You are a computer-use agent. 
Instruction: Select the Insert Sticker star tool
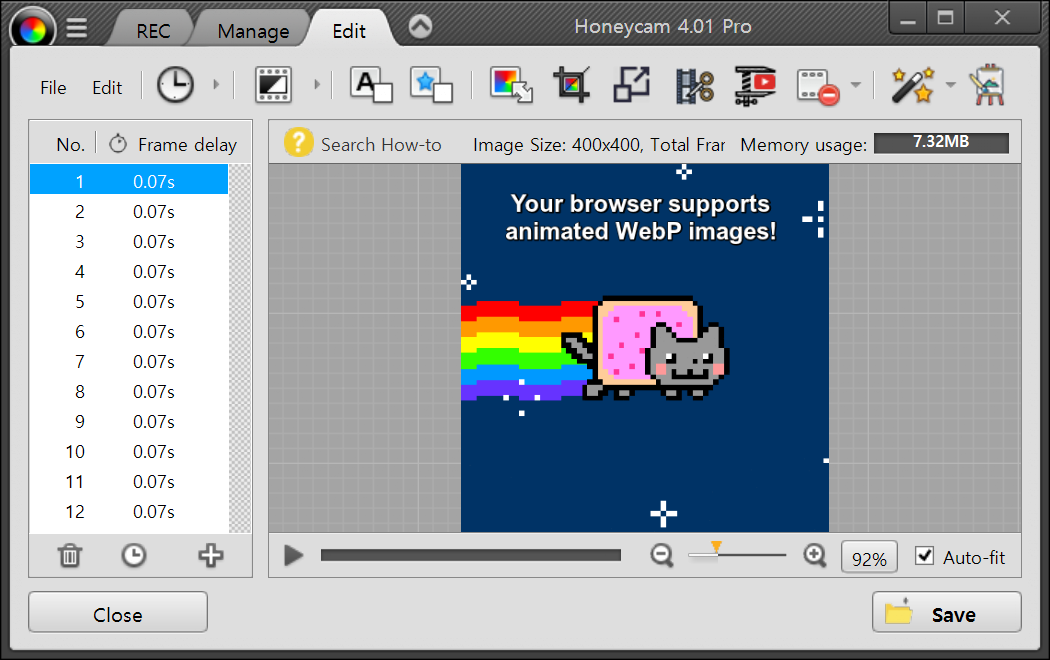tap(431, 85)
